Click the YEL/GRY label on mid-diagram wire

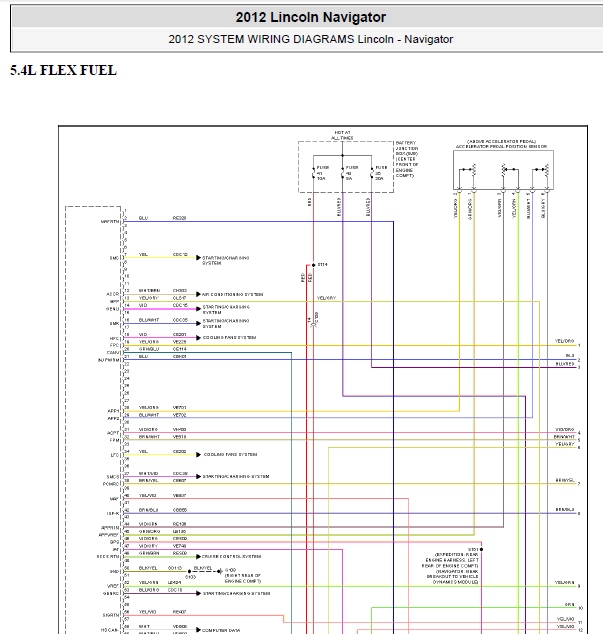326,298
